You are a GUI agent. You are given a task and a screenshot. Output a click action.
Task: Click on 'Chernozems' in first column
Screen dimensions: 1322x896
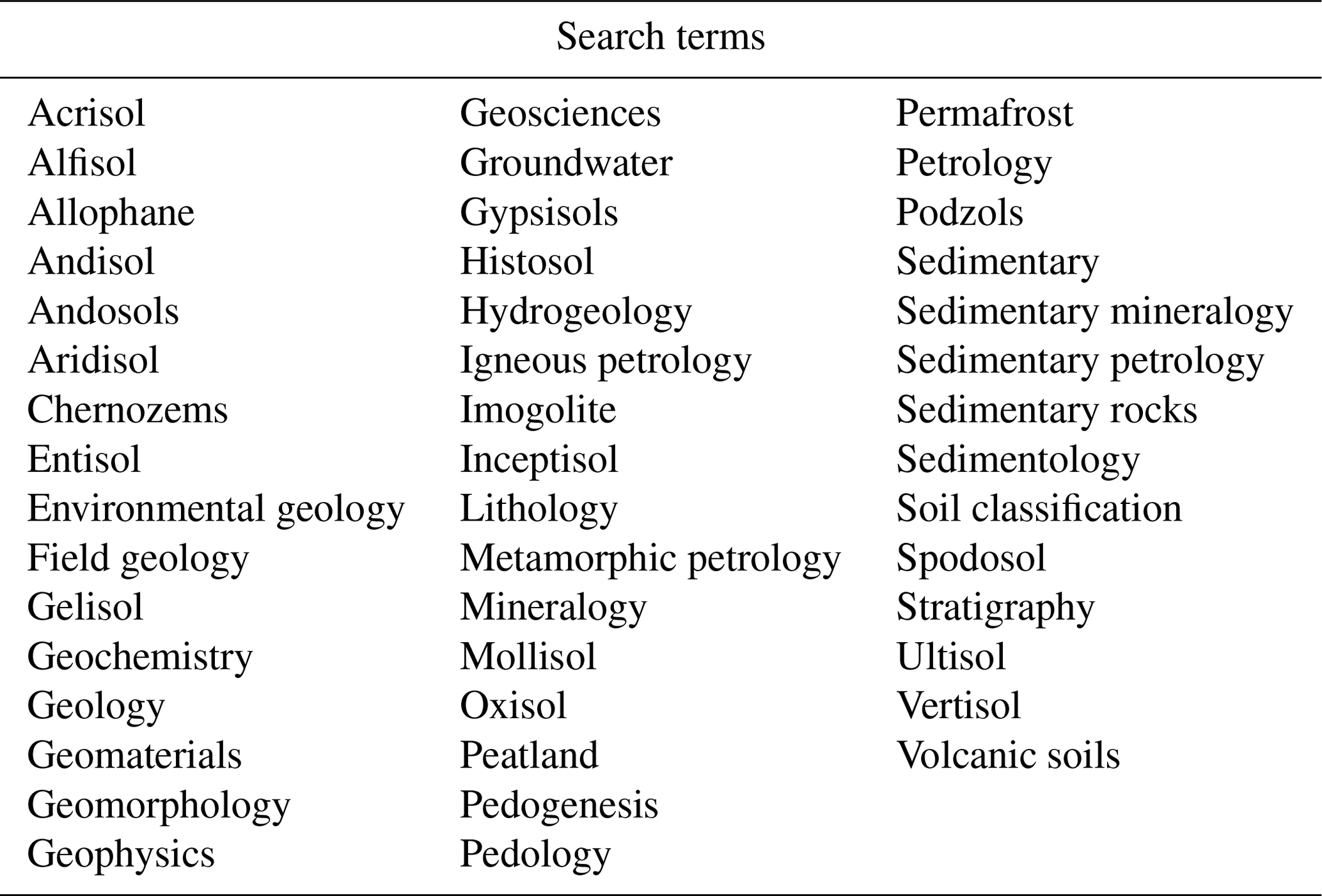tap(127, 410)
